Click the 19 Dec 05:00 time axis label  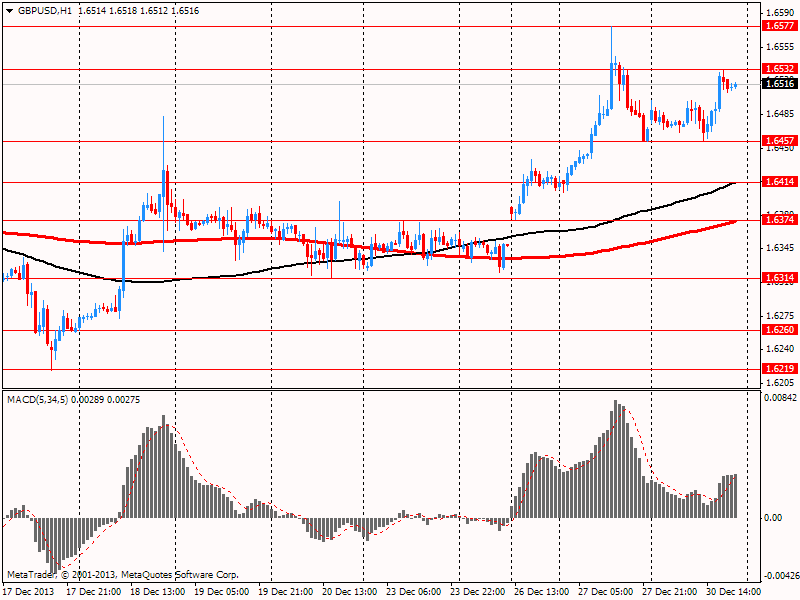click(x=222, y=592)
